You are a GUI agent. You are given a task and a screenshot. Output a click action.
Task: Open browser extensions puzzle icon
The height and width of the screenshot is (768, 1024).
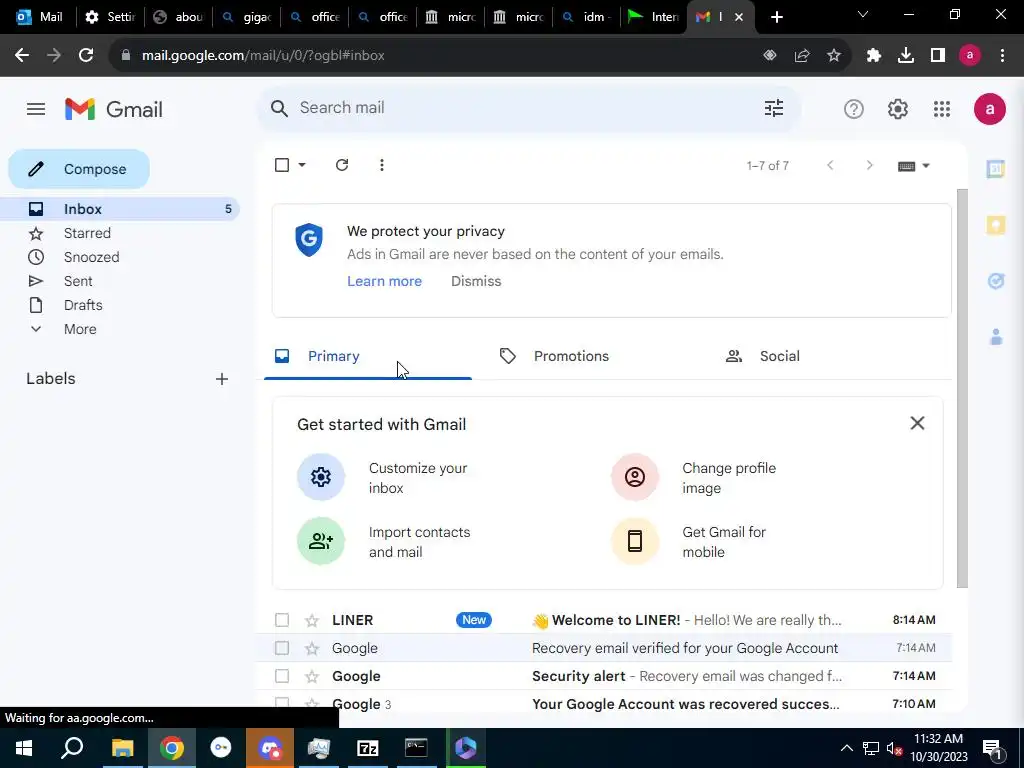[874, 56]
